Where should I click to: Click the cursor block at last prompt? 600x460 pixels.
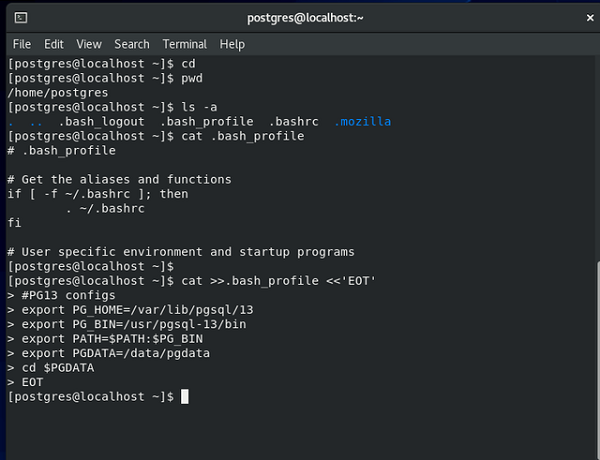184,396
